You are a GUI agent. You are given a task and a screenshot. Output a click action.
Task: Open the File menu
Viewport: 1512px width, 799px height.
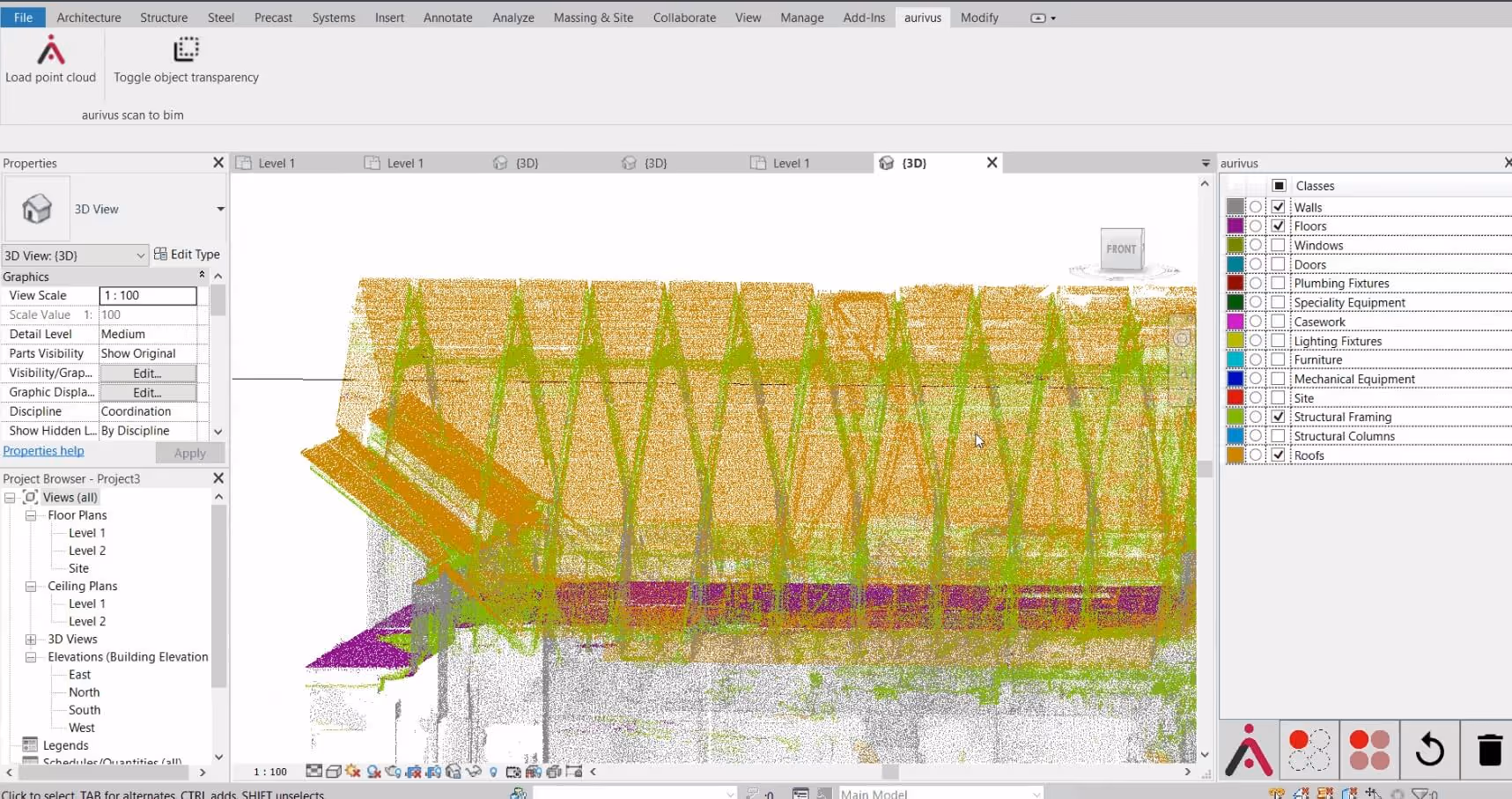(x=23, y=17)
